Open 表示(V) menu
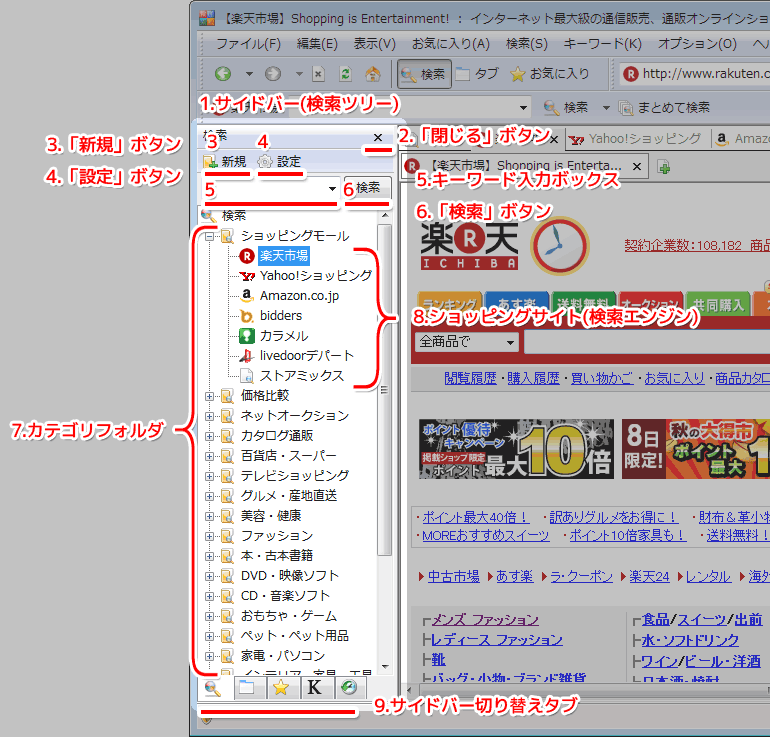The image size is (770, 737). [375, 44]
